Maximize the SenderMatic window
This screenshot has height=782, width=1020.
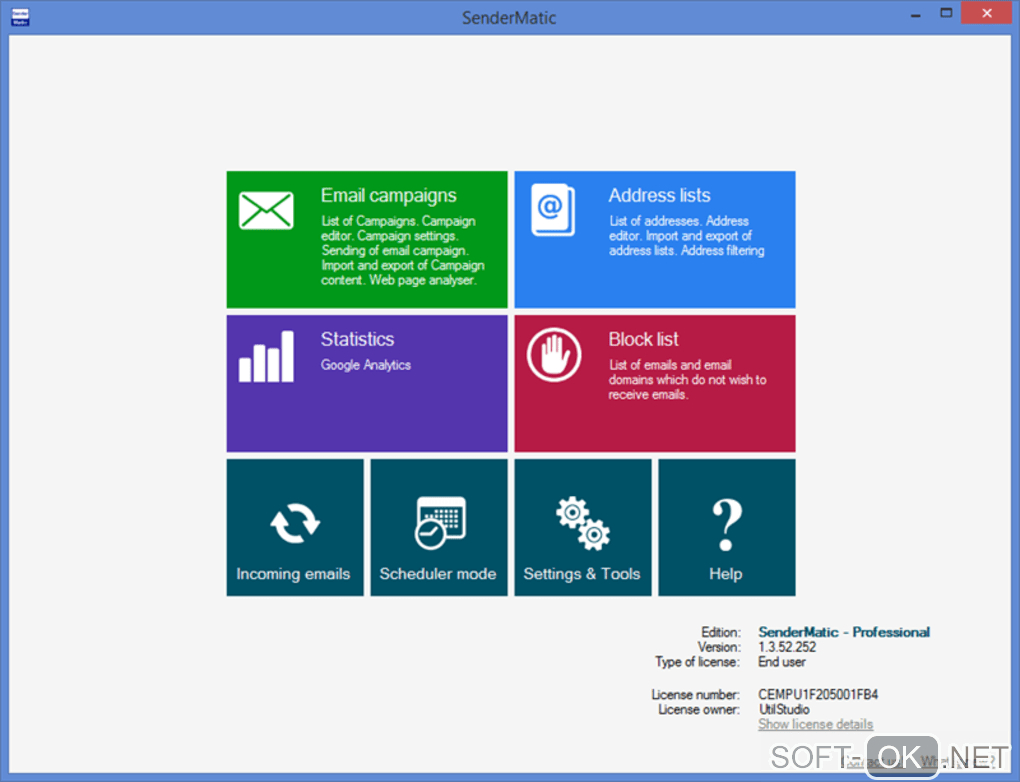click(x=946, y=13)
